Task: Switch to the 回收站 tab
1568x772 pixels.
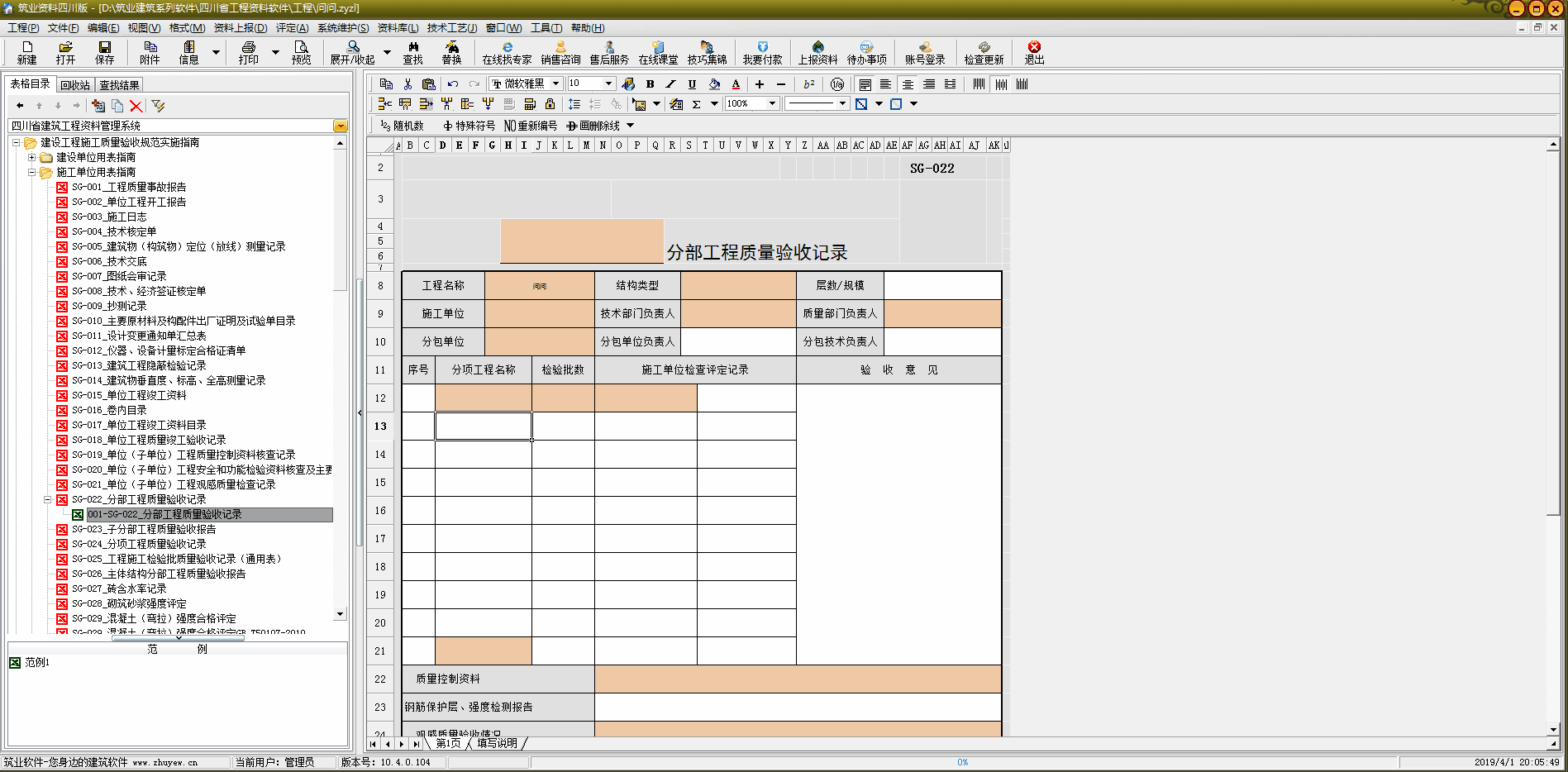Action: [74, 84]
